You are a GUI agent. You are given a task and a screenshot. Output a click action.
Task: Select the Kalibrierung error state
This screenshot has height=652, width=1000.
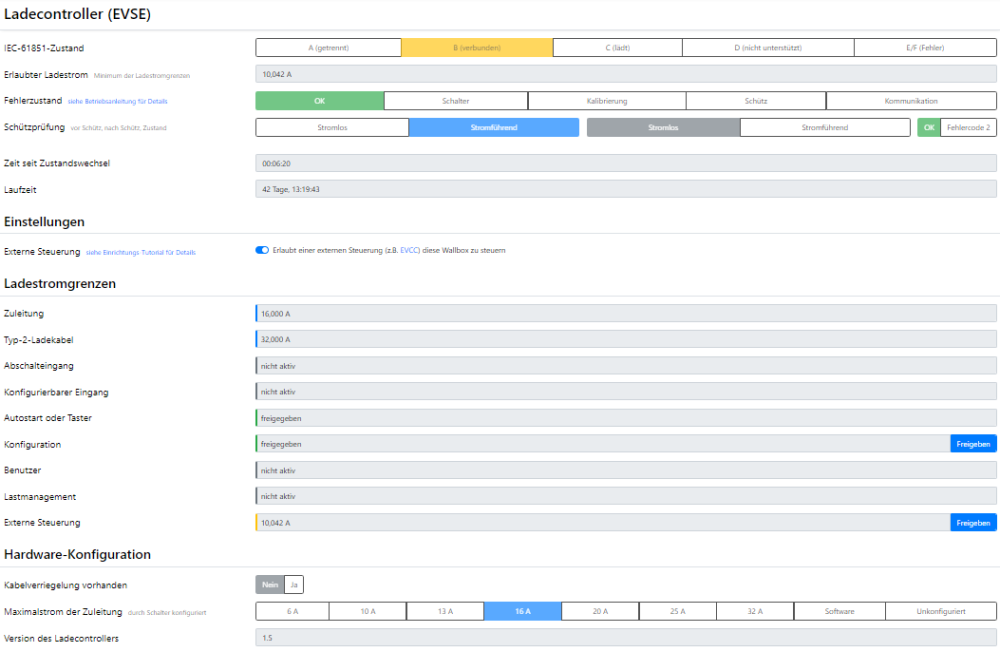point(606,100)
